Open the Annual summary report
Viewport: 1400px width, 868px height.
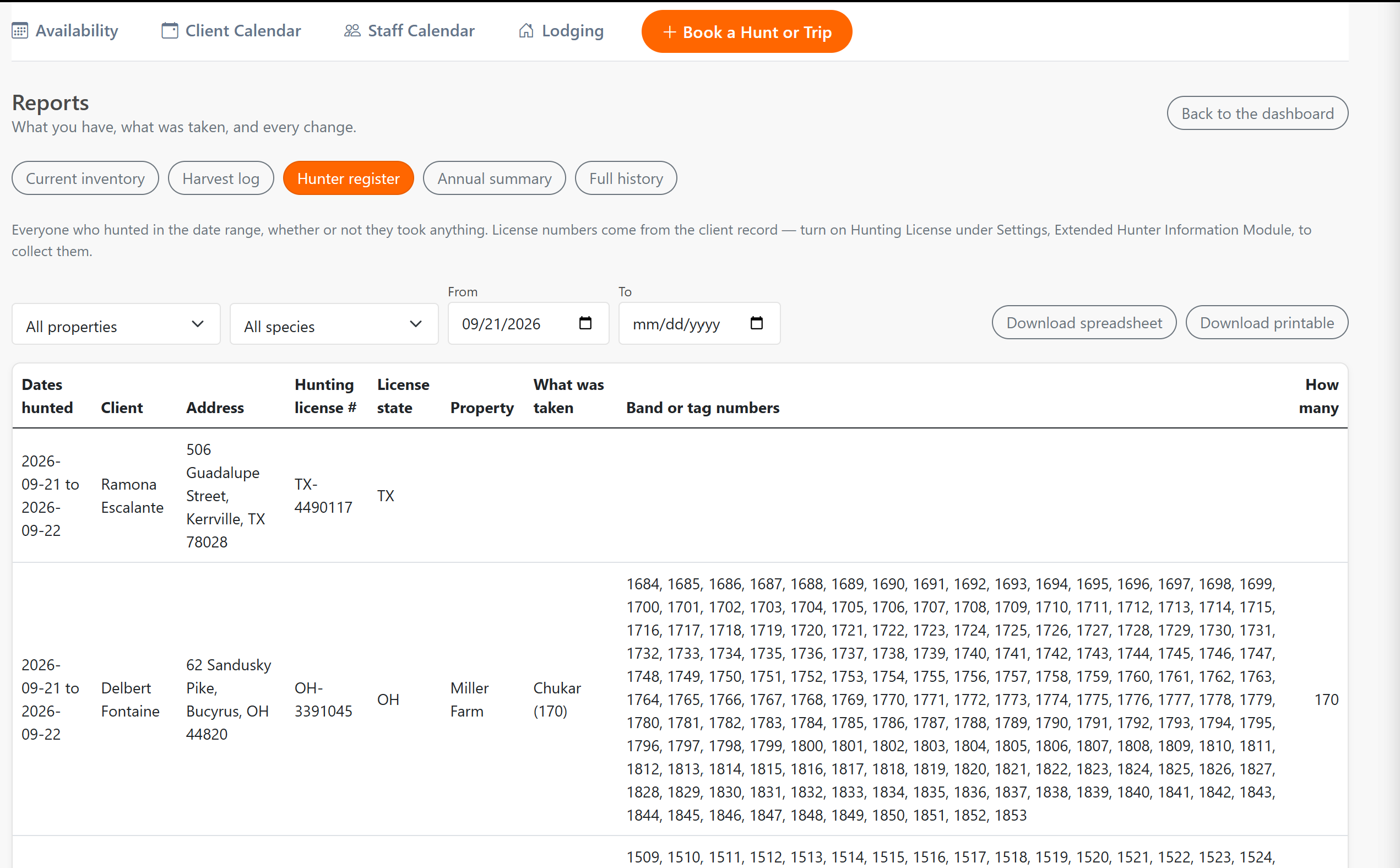494,178
